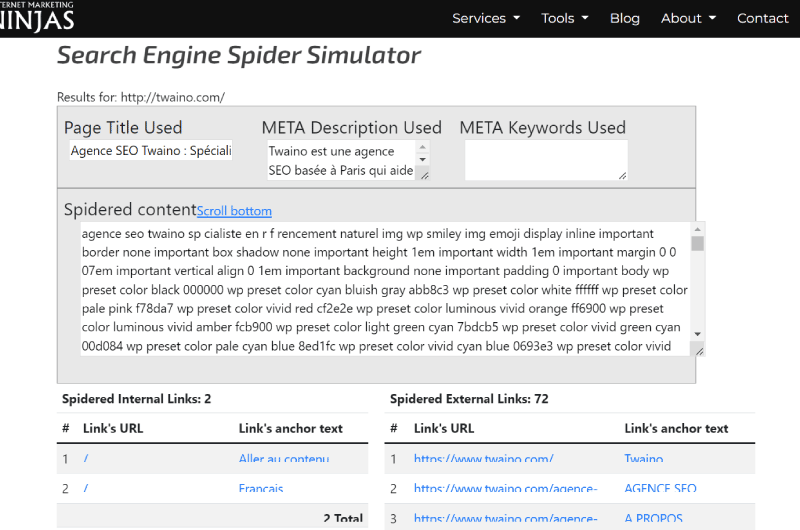The width and height of the screenshot is (800, 530).
Task: Open the Contact page
Action: (762, 18)
